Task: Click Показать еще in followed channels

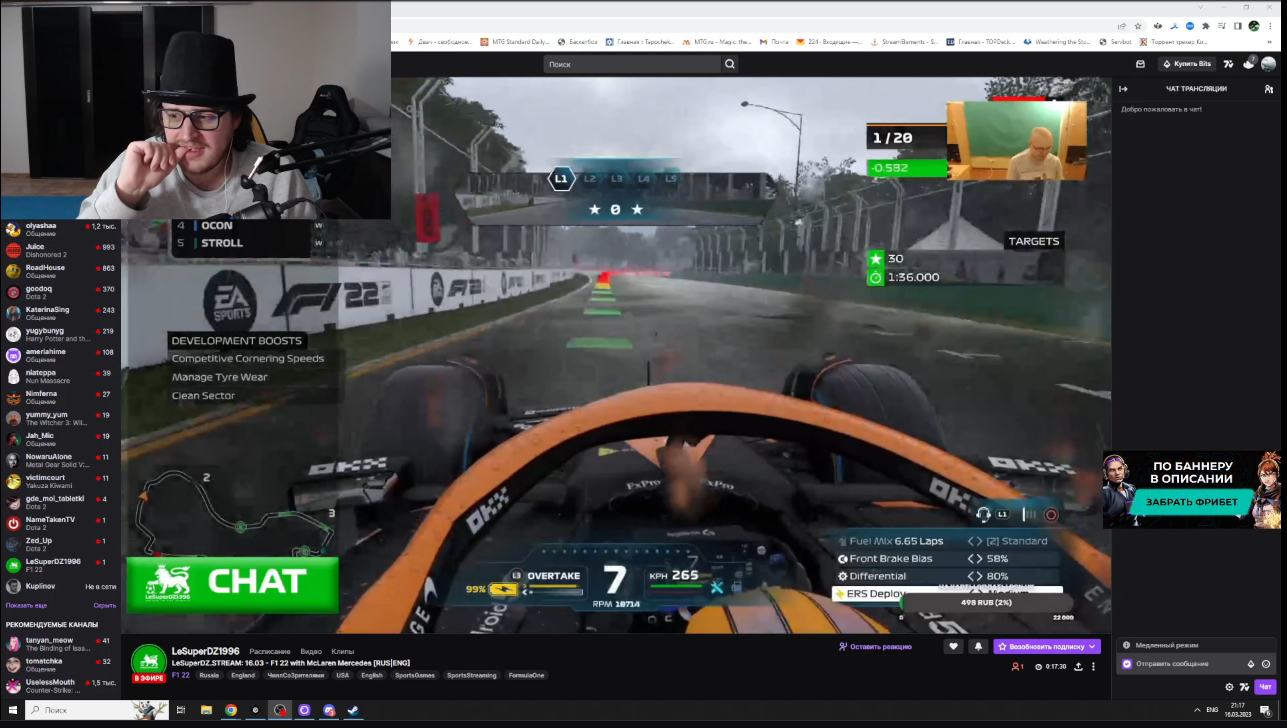Action: [26, 605]
